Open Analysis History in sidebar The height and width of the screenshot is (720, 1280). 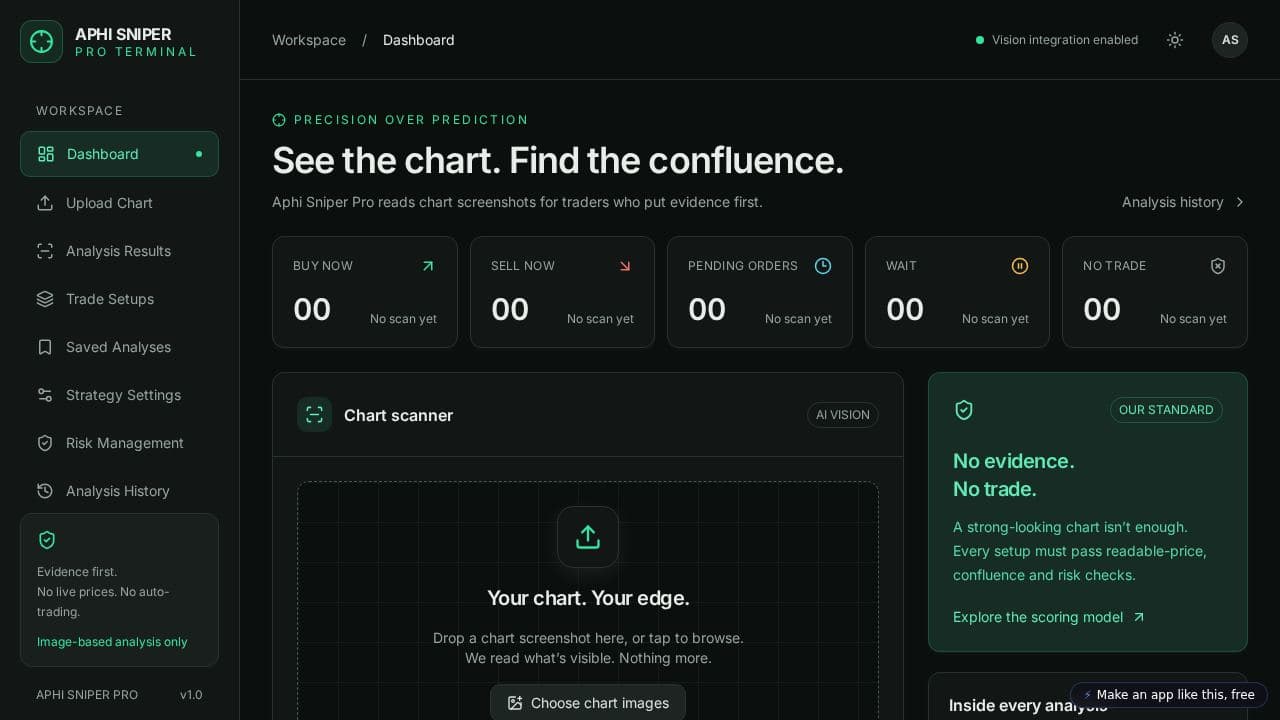click(119, 491)
